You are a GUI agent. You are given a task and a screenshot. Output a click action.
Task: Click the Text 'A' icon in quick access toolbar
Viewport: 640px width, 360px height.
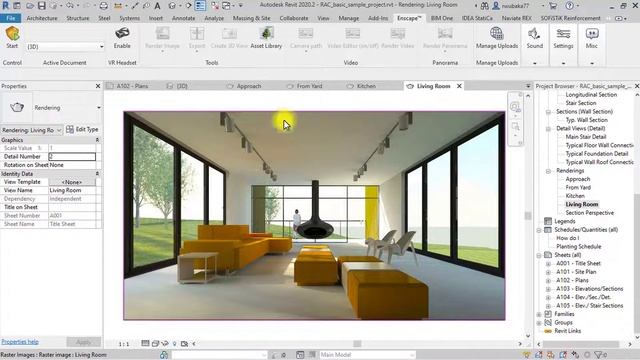point(158,6)
